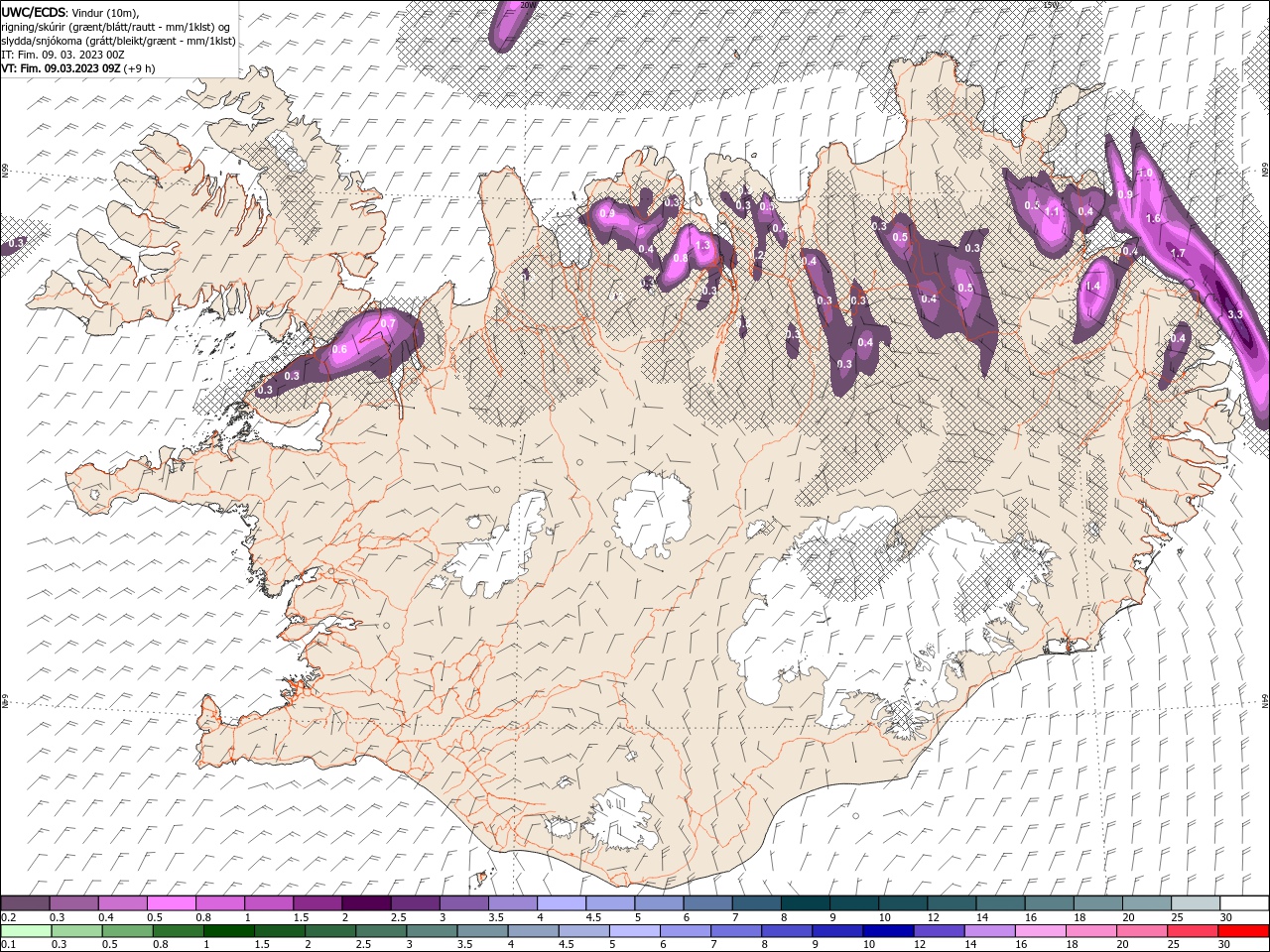Click the 20 label in the bottom legend row

point(1123,945)
